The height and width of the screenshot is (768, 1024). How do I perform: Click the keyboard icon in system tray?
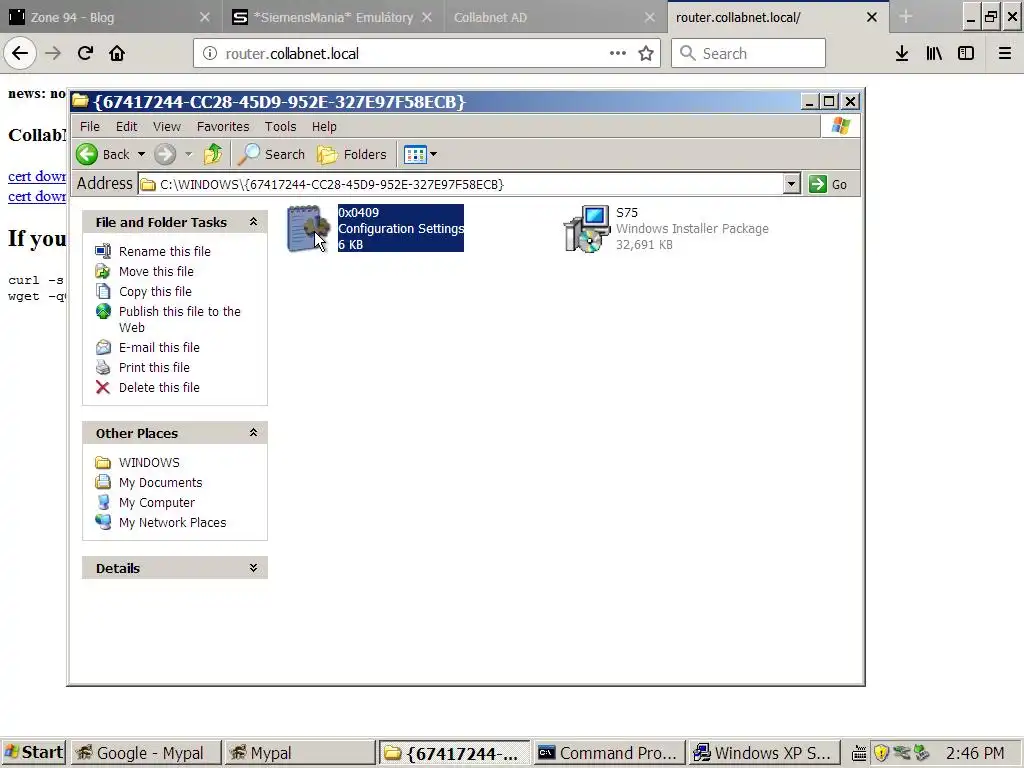[859, 754]
